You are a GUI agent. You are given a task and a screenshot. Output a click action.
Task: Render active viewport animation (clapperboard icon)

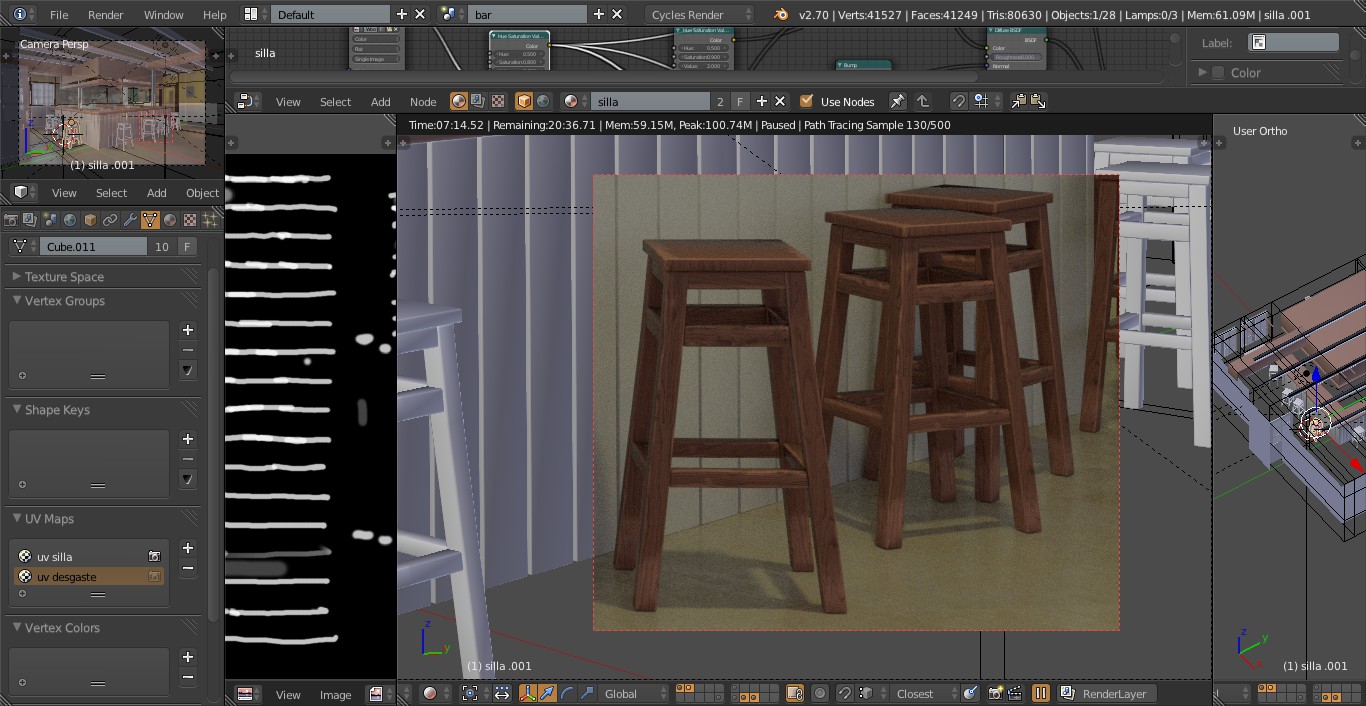point(1014,693)
